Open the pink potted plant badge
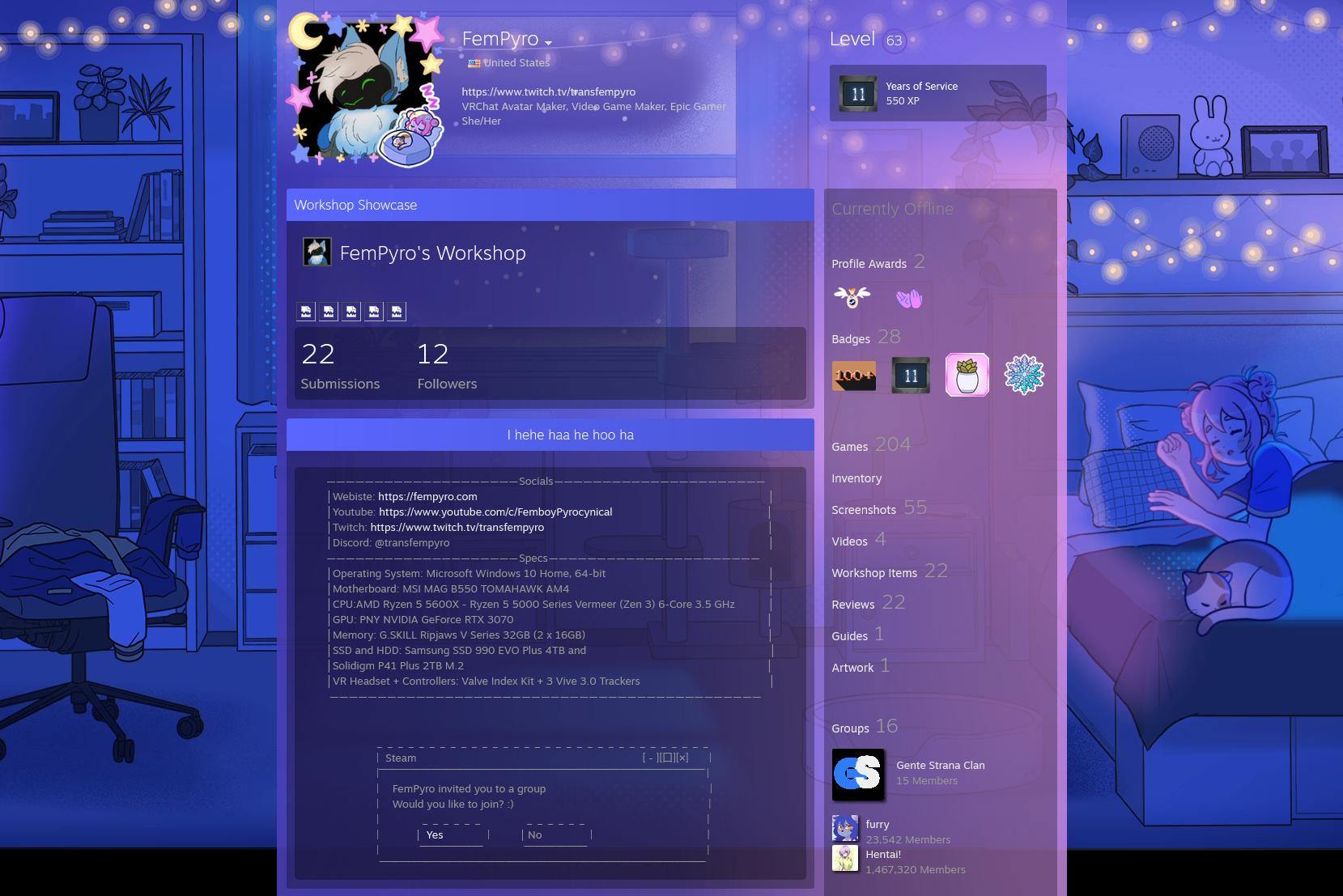1343x896 pixels. pos(967,375)
